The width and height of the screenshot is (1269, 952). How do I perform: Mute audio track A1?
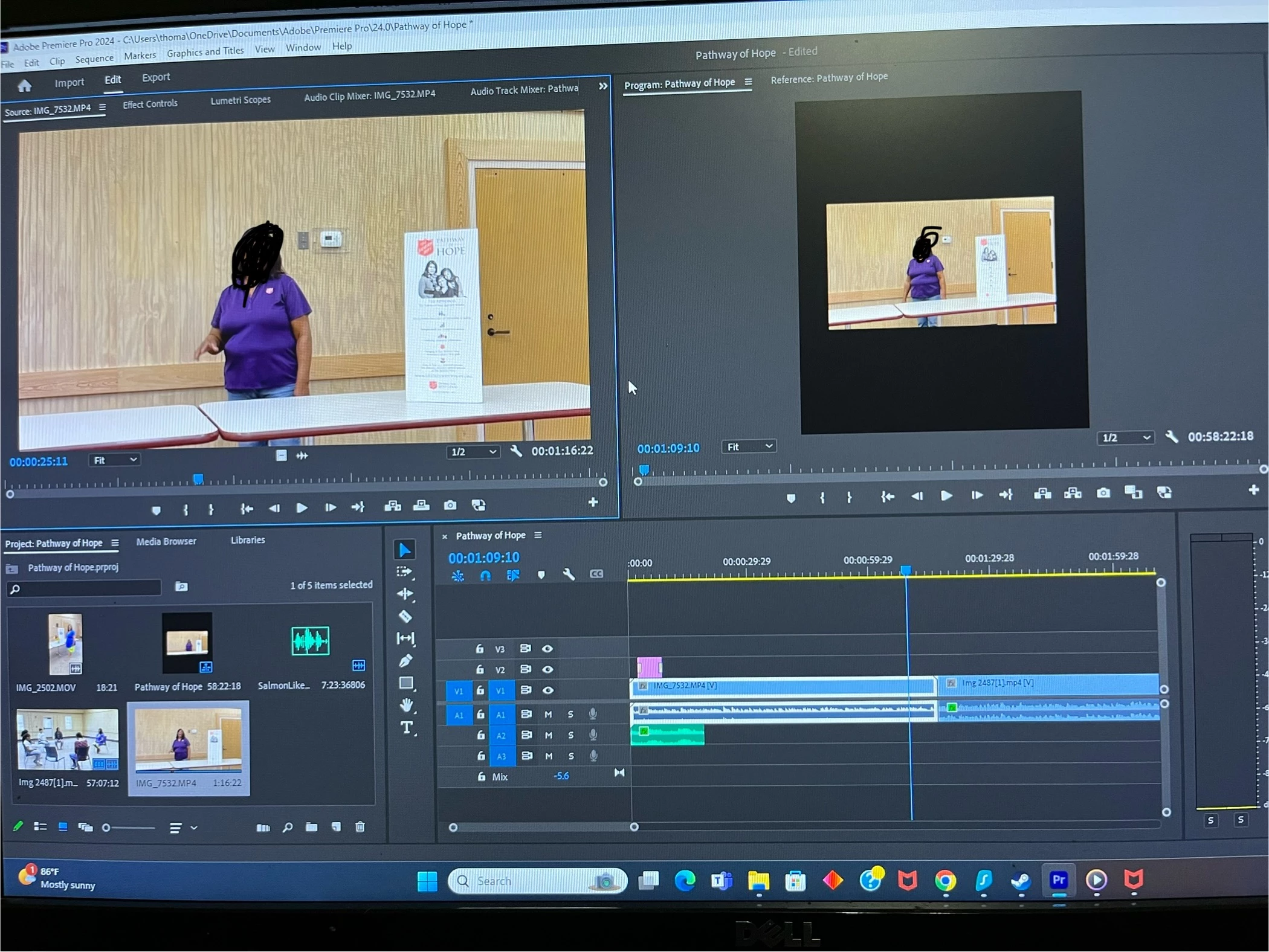coord(548,715)
